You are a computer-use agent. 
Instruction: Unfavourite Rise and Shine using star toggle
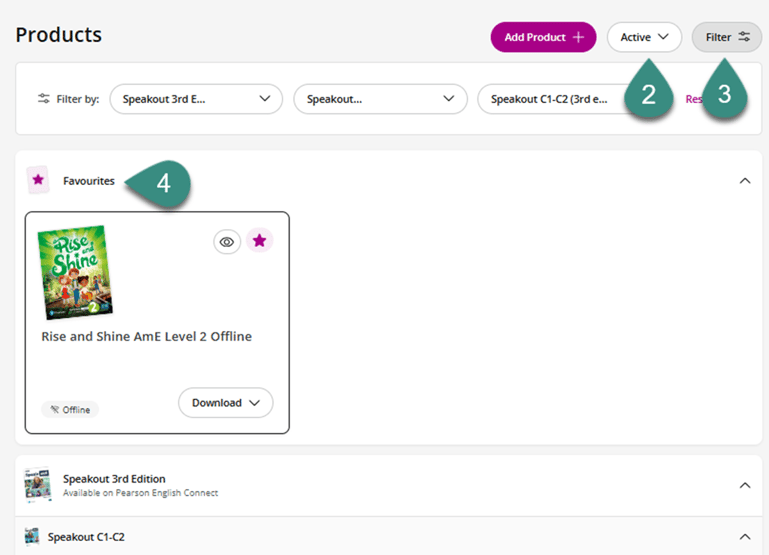259,241
